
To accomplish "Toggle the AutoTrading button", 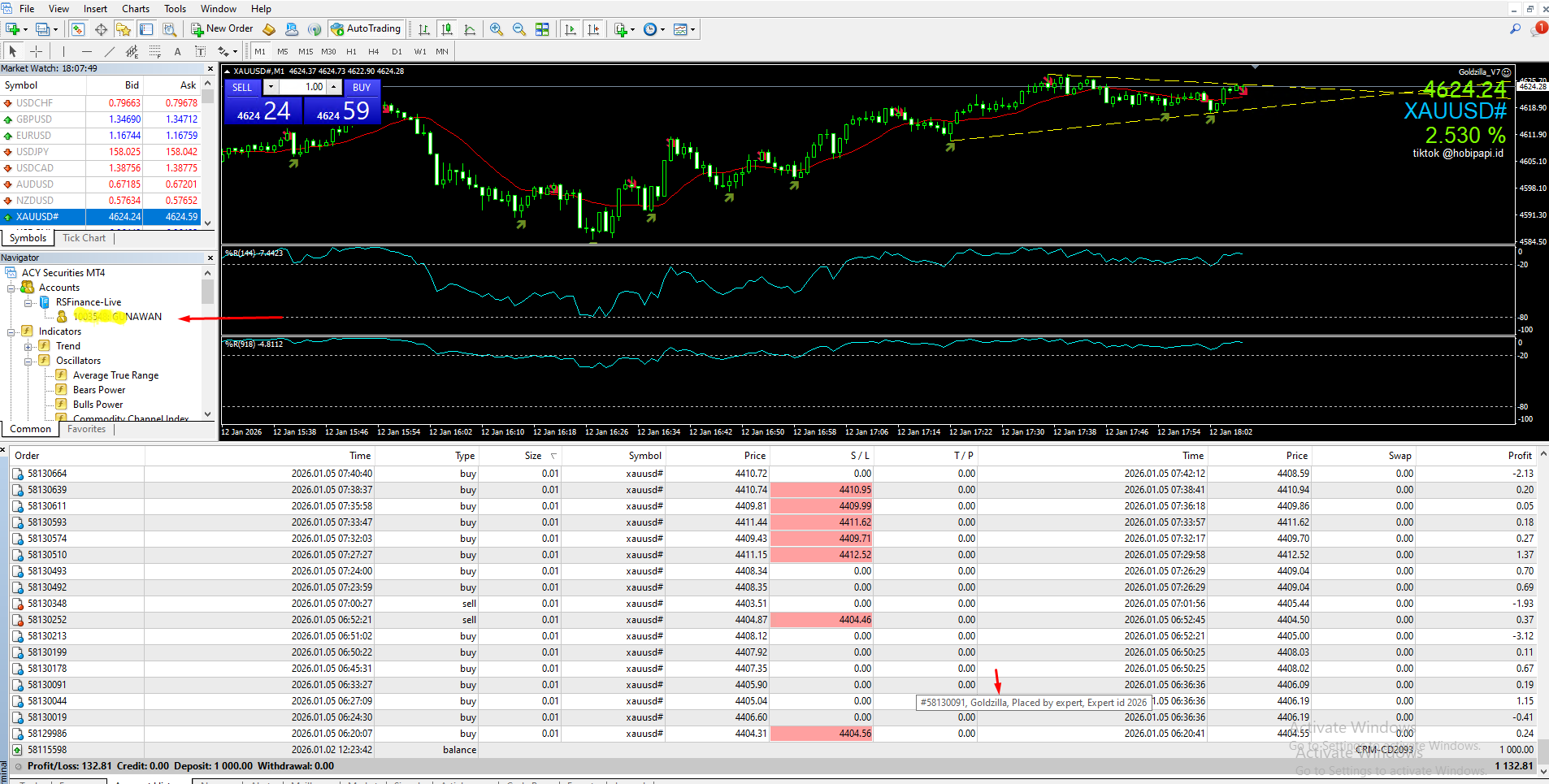I will (366, 29).
